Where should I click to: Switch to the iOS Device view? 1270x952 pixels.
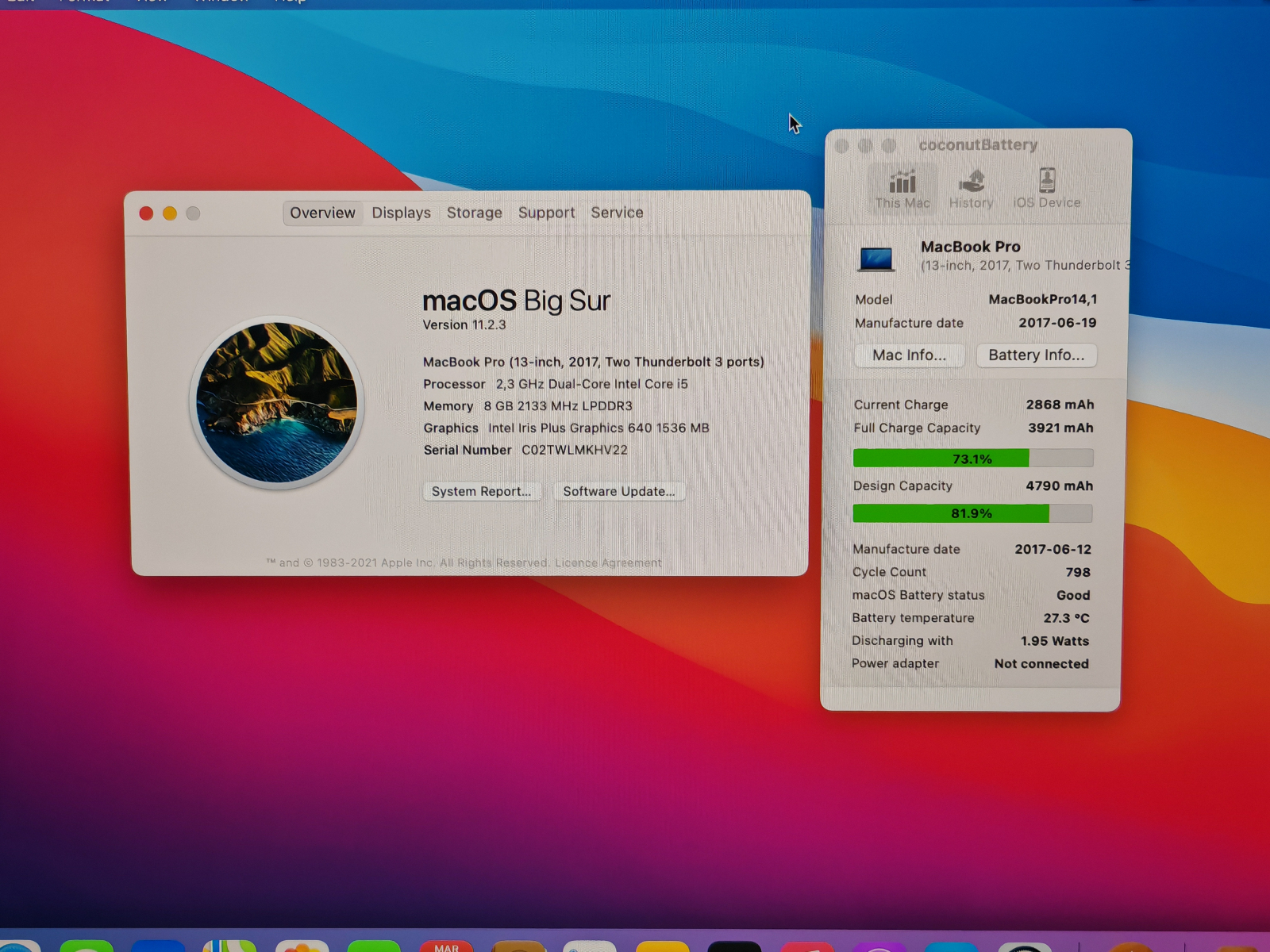(1046, 189)
